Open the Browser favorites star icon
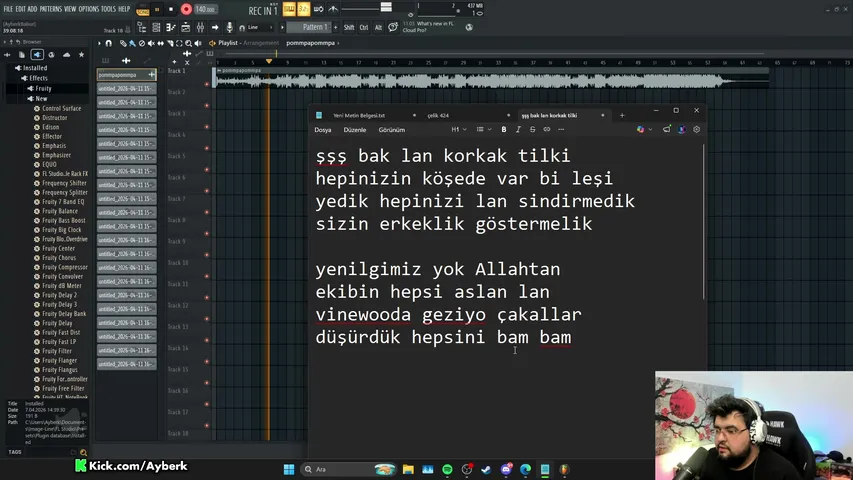This screenshot has height=480, width=853. tap(82, 54)
